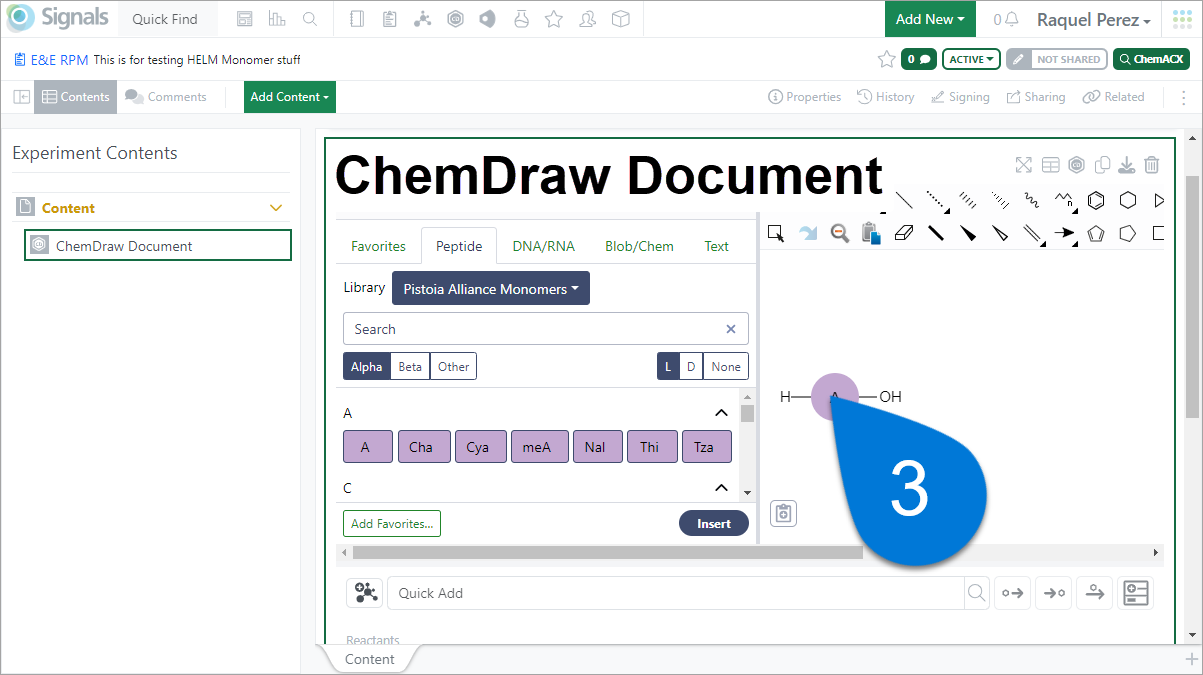
Task: Click the horizontal scrollbar under the ChemDraw editor
Action: (x=607, y=552)
